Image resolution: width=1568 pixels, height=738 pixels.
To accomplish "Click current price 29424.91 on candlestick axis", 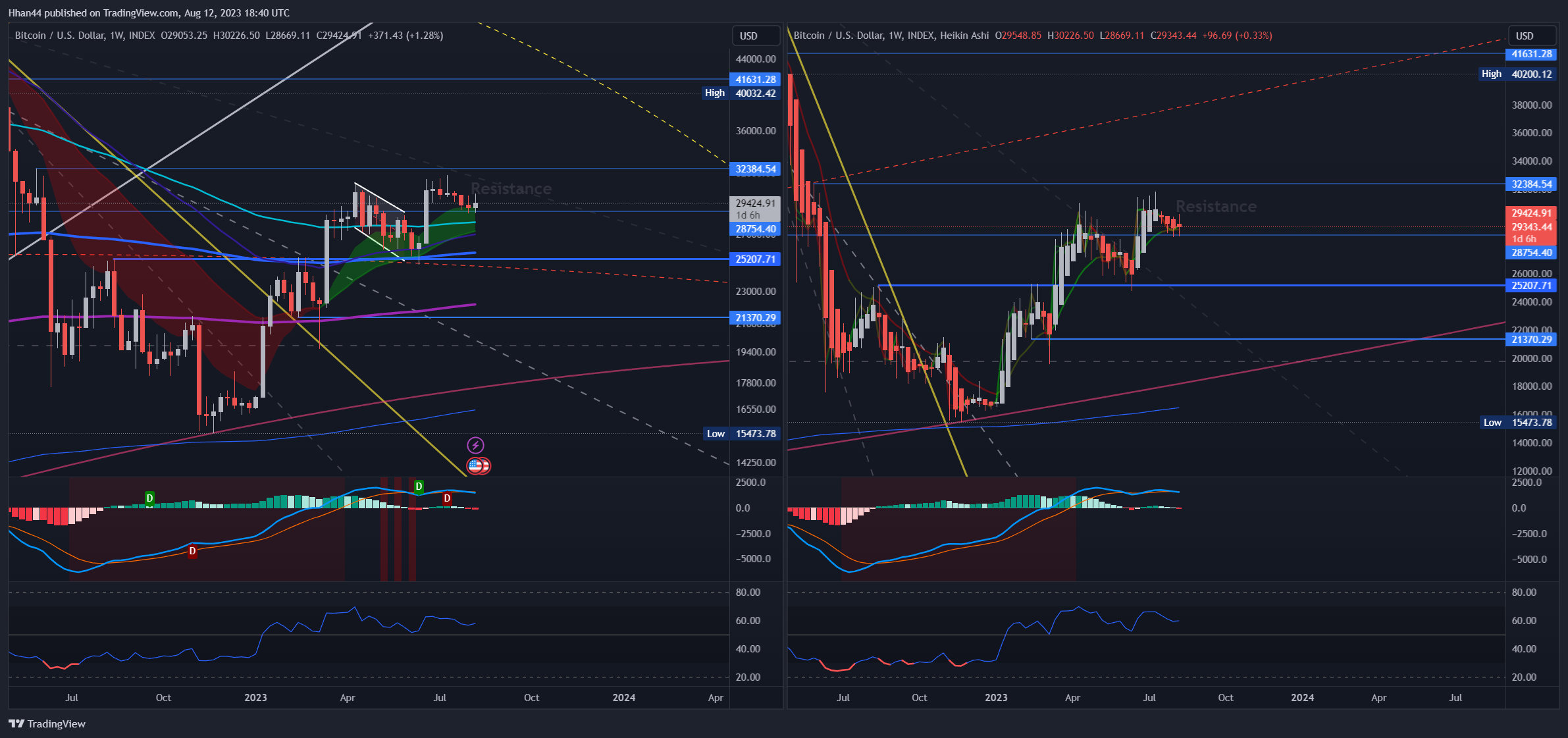I will point(755,203).
